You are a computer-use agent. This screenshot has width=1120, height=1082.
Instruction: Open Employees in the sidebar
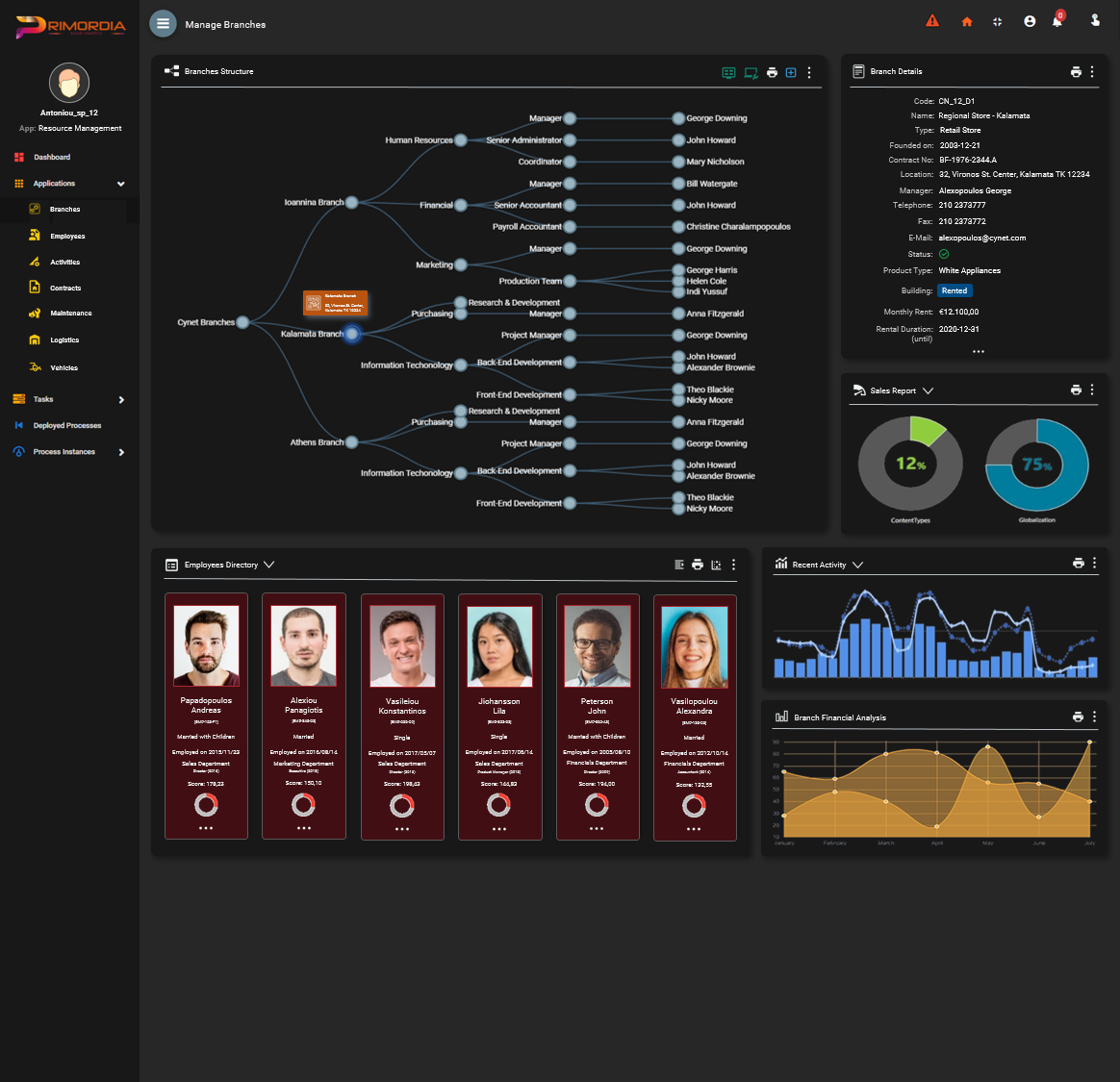coord(67,236)
